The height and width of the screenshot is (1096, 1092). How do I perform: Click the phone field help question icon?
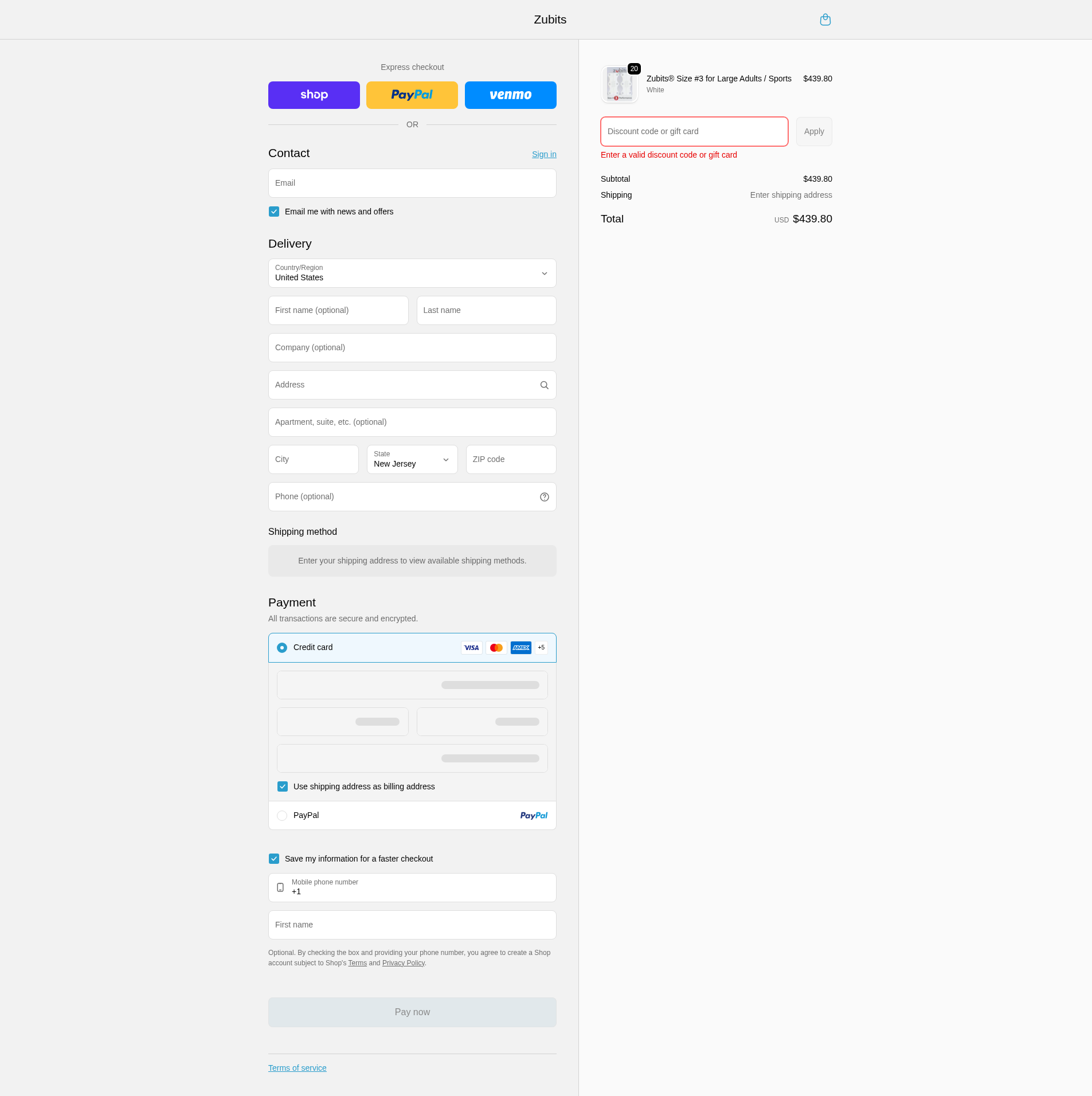tap(544, 497)
